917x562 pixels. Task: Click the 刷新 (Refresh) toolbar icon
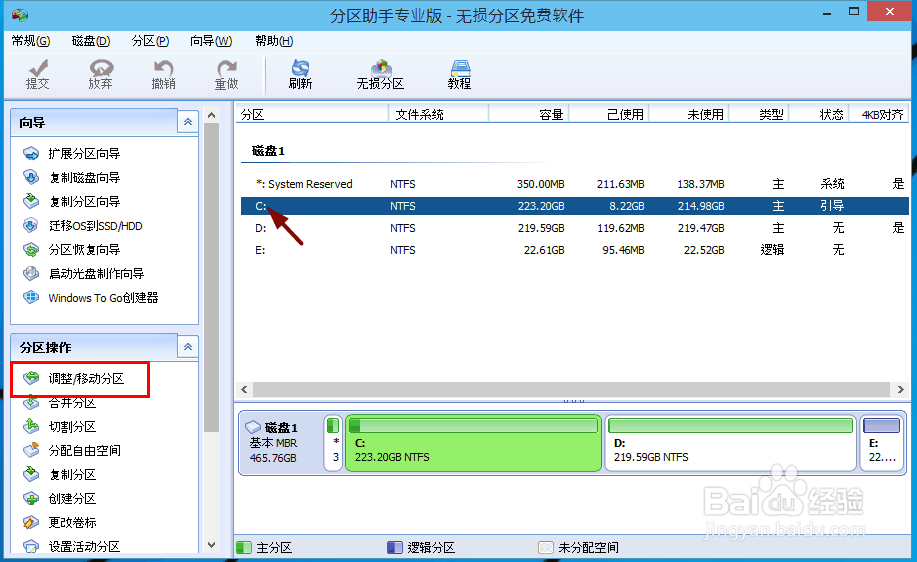coord(300,74)
